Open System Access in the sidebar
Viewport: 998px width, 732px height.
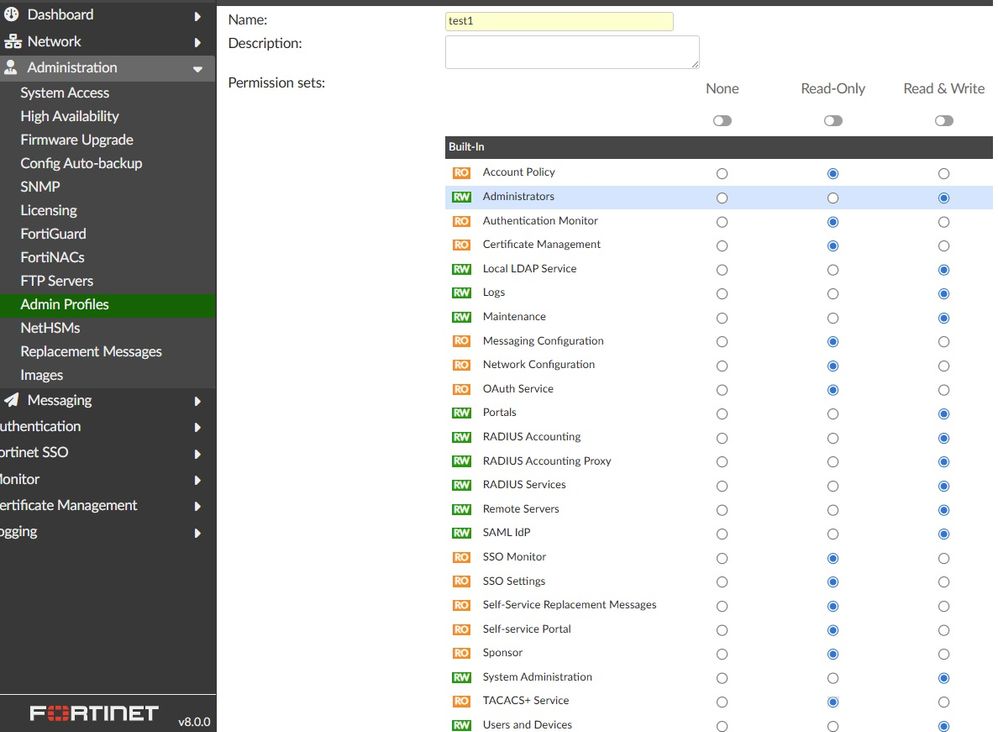[x=65, y=93]
